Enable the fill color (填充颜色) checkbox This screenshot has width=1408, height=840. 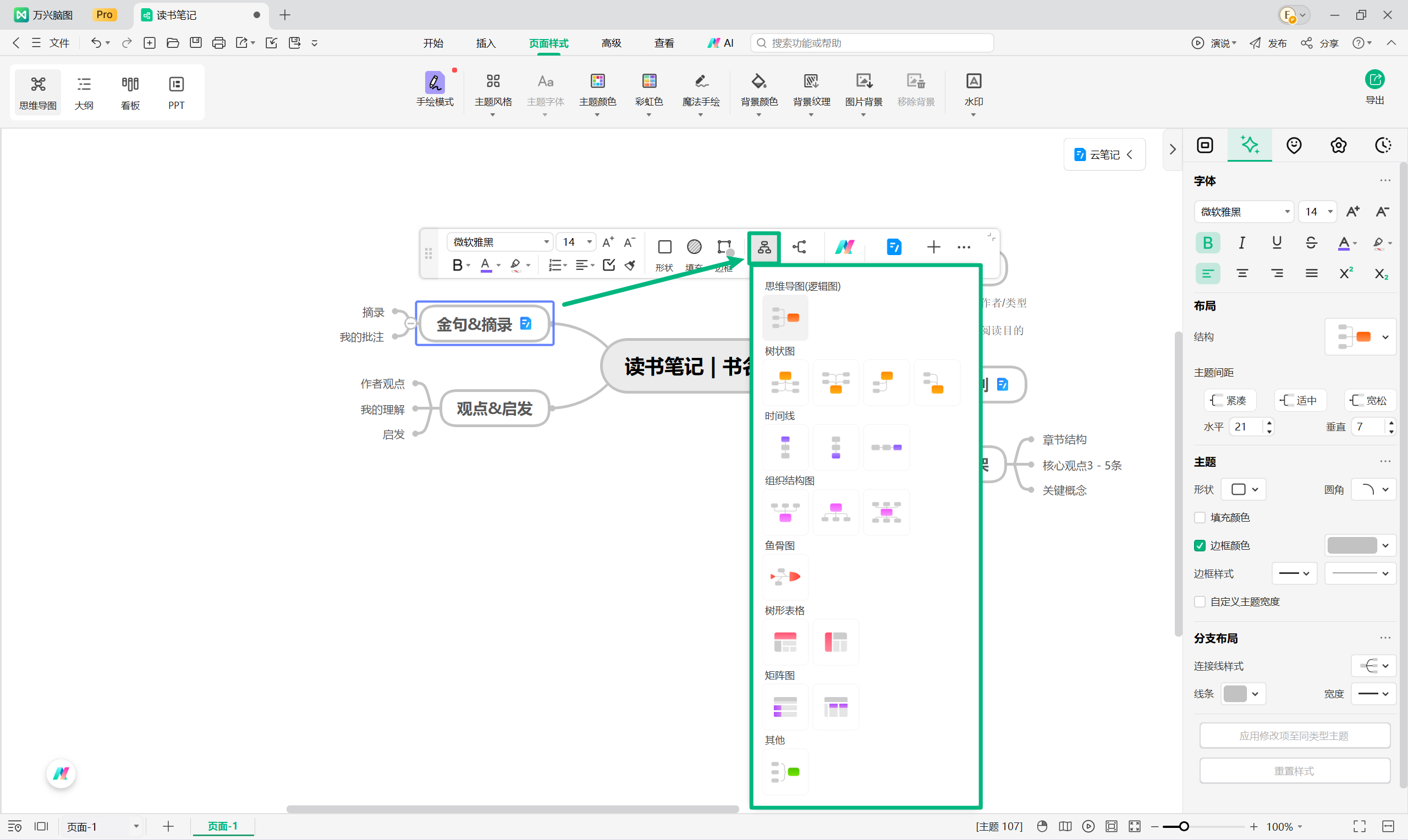(1199, 517)
